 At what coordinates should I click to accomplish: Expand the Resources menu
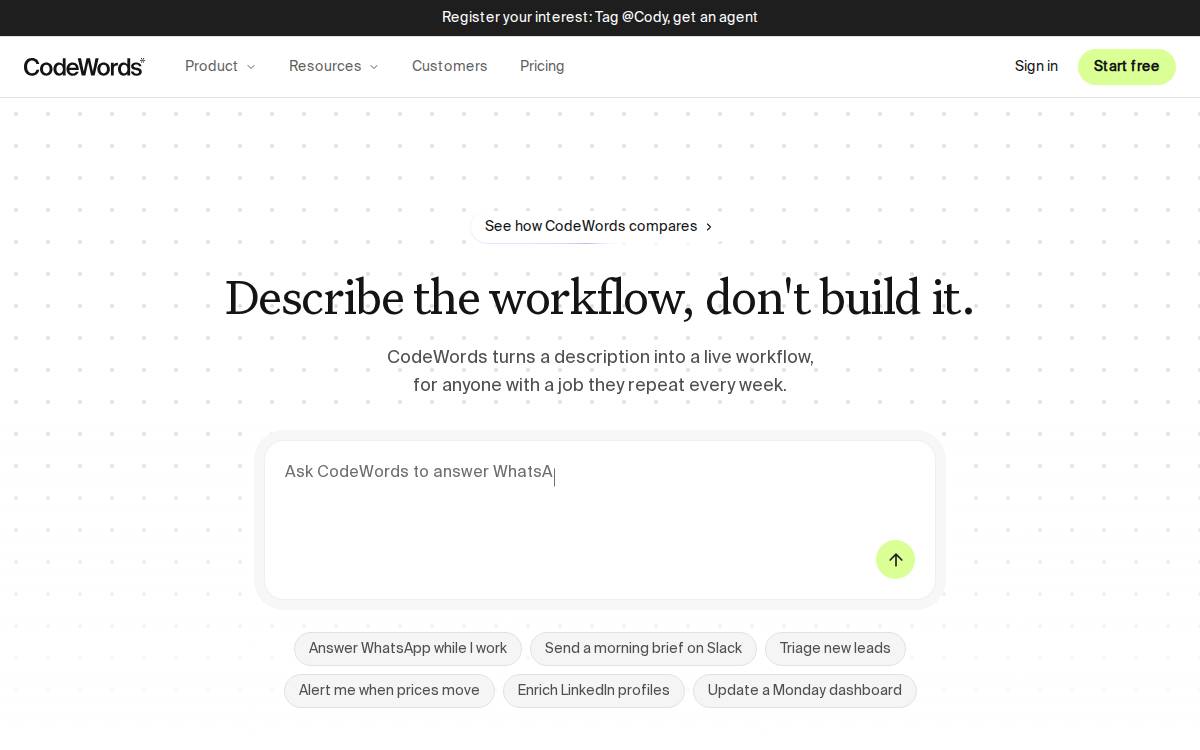tap(333, 66)
